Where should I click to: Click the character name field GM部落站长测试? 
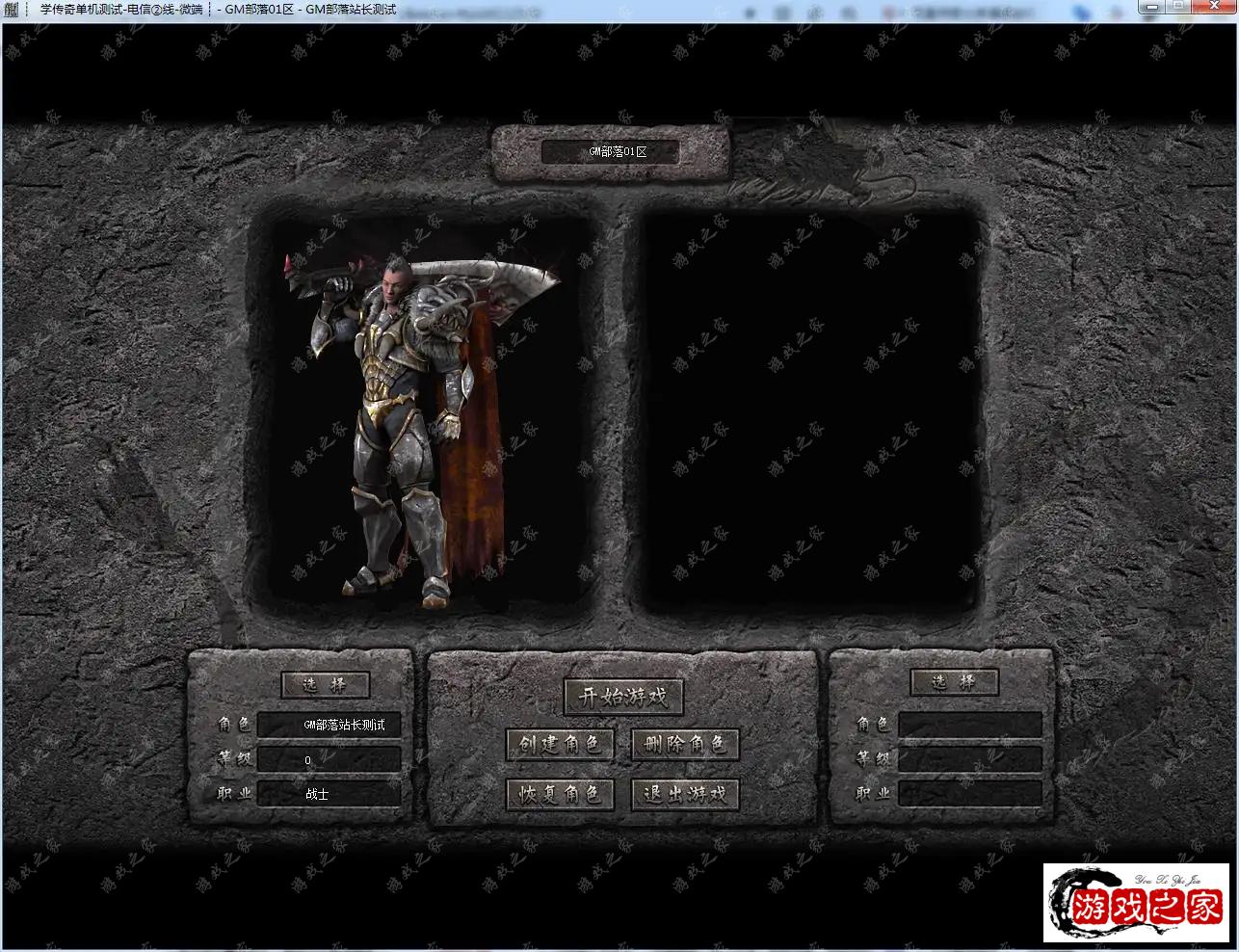[x=330, y=725]
